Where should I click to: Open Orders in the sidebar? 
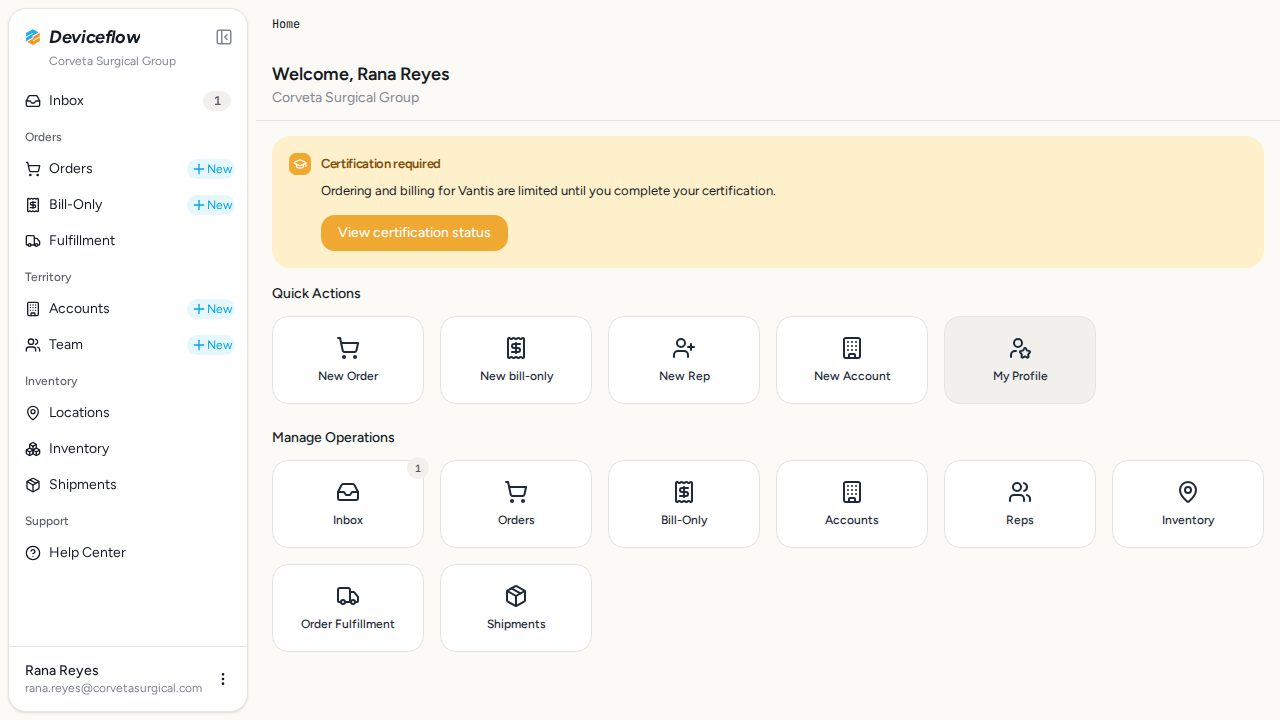pos(100,169)
